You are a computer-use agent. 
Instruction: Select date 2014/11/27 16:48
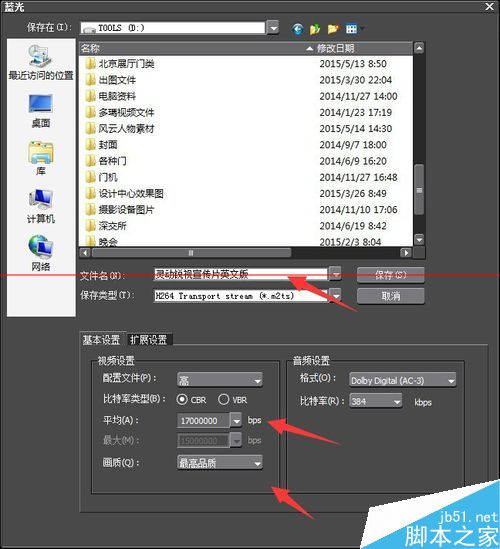coord(358,177)
